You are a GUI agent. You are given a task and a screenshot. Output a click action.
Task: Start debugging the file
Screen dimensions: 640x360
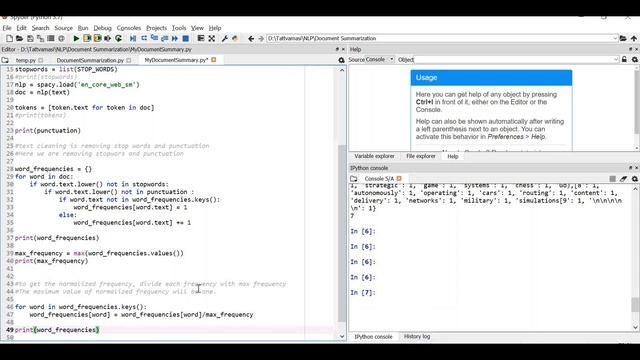[x=133, y=38]
